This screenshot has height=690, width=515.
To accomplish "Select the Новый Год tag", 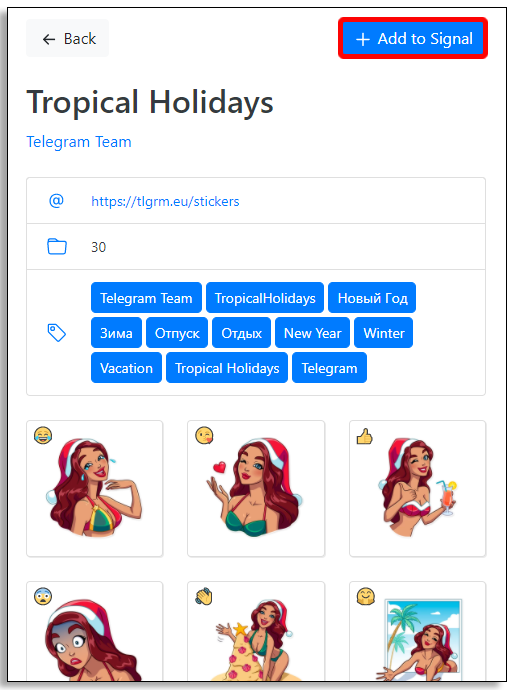I will coord(372,298).
